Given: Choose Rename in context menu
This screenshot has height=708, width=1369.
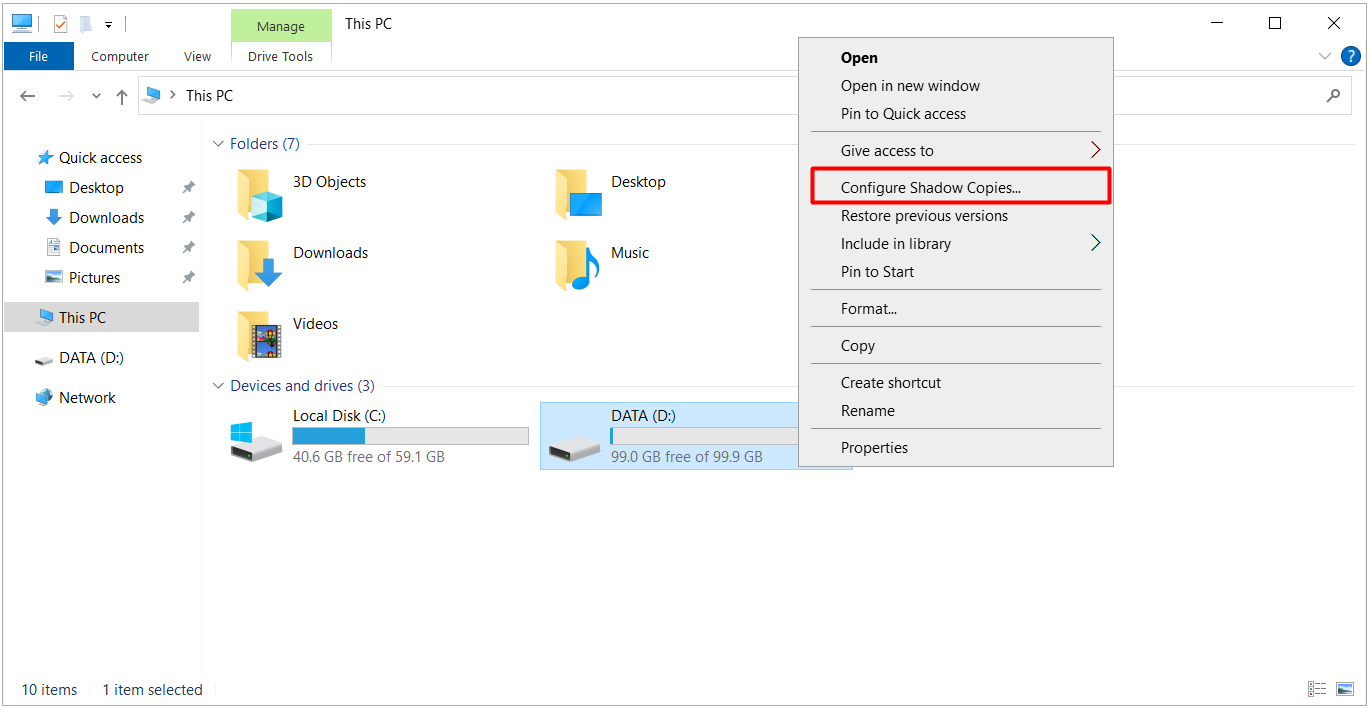Looking at the screenshot, I should (x=956, y=411).
